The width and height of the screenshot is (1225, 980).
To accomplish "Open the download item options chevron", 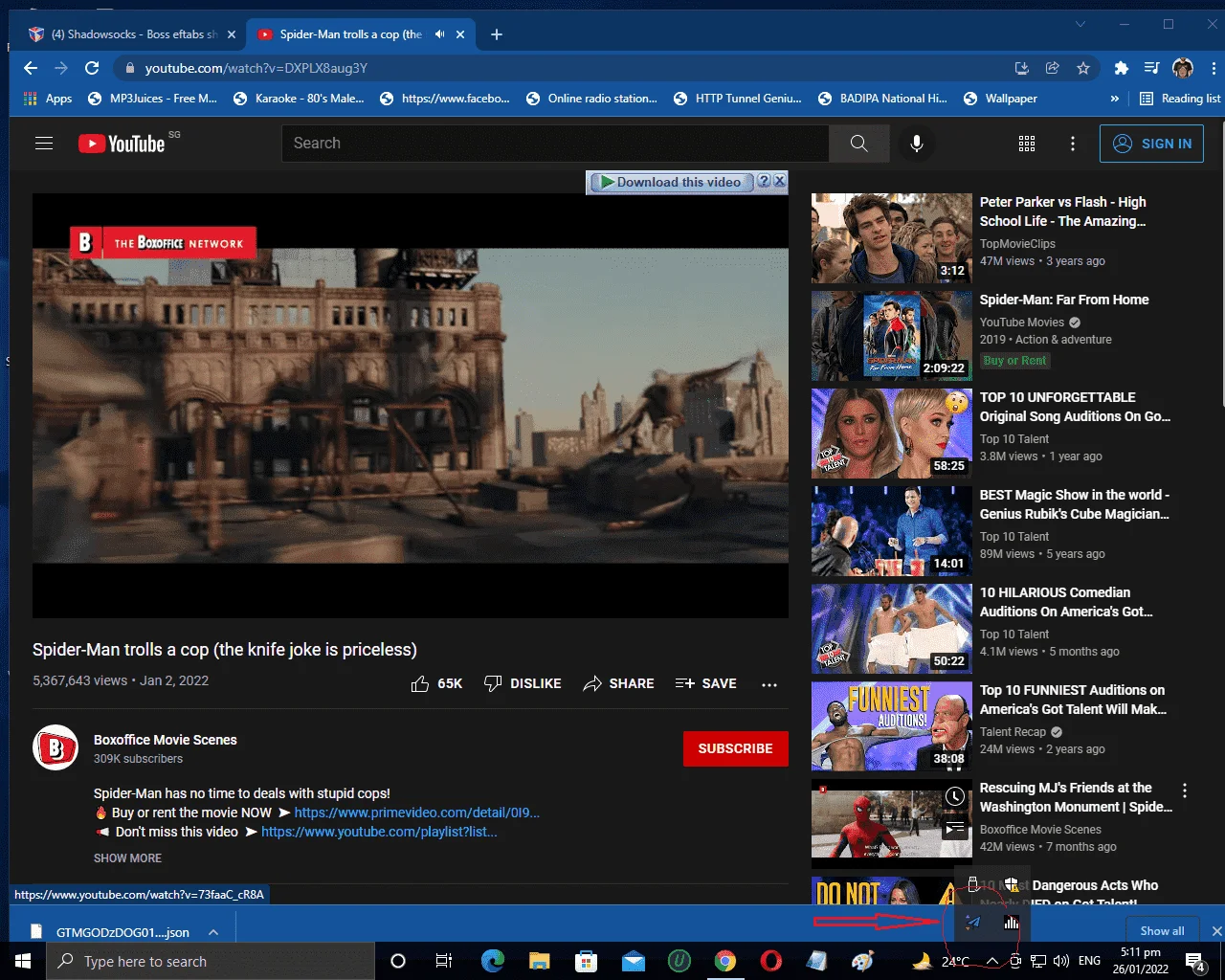I will (x=213, y=932).
